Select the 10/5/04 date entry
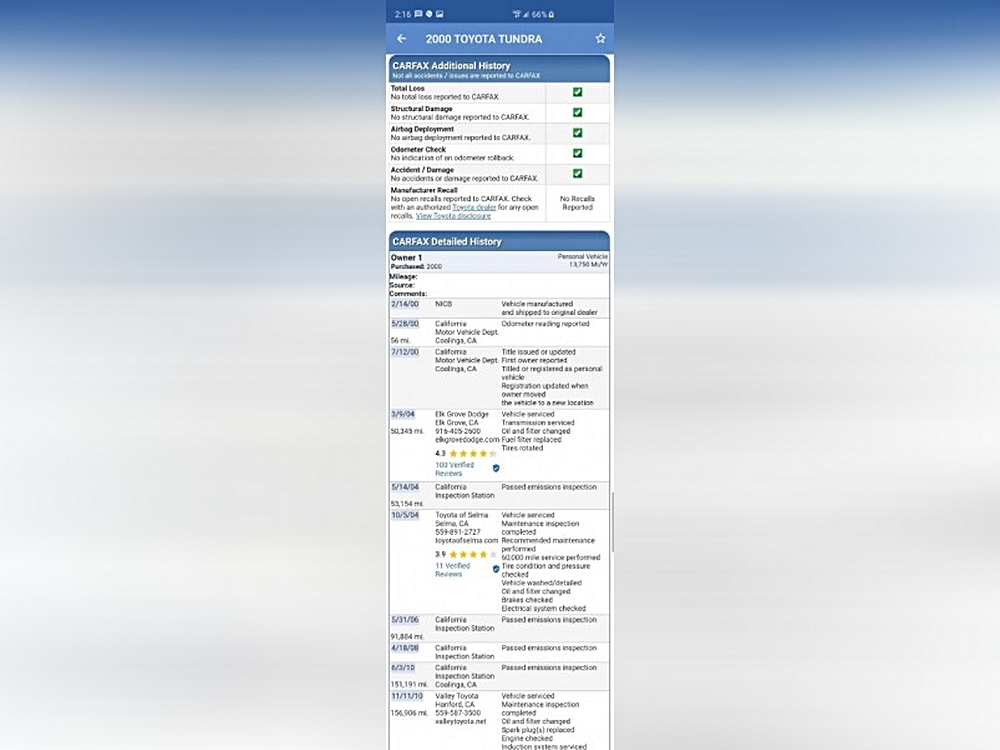This screenshot has width=1000, height=750. coord(405,515)
